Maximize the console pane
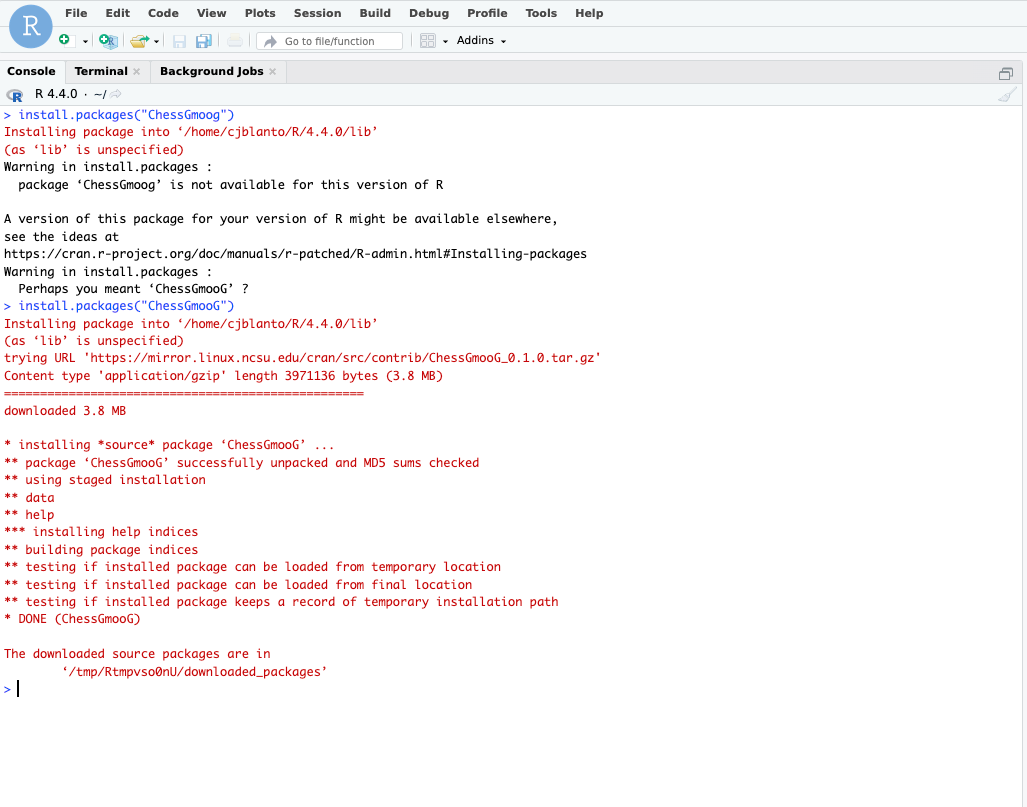This screenshot has width=1027, height=807. click(1006, 73)
